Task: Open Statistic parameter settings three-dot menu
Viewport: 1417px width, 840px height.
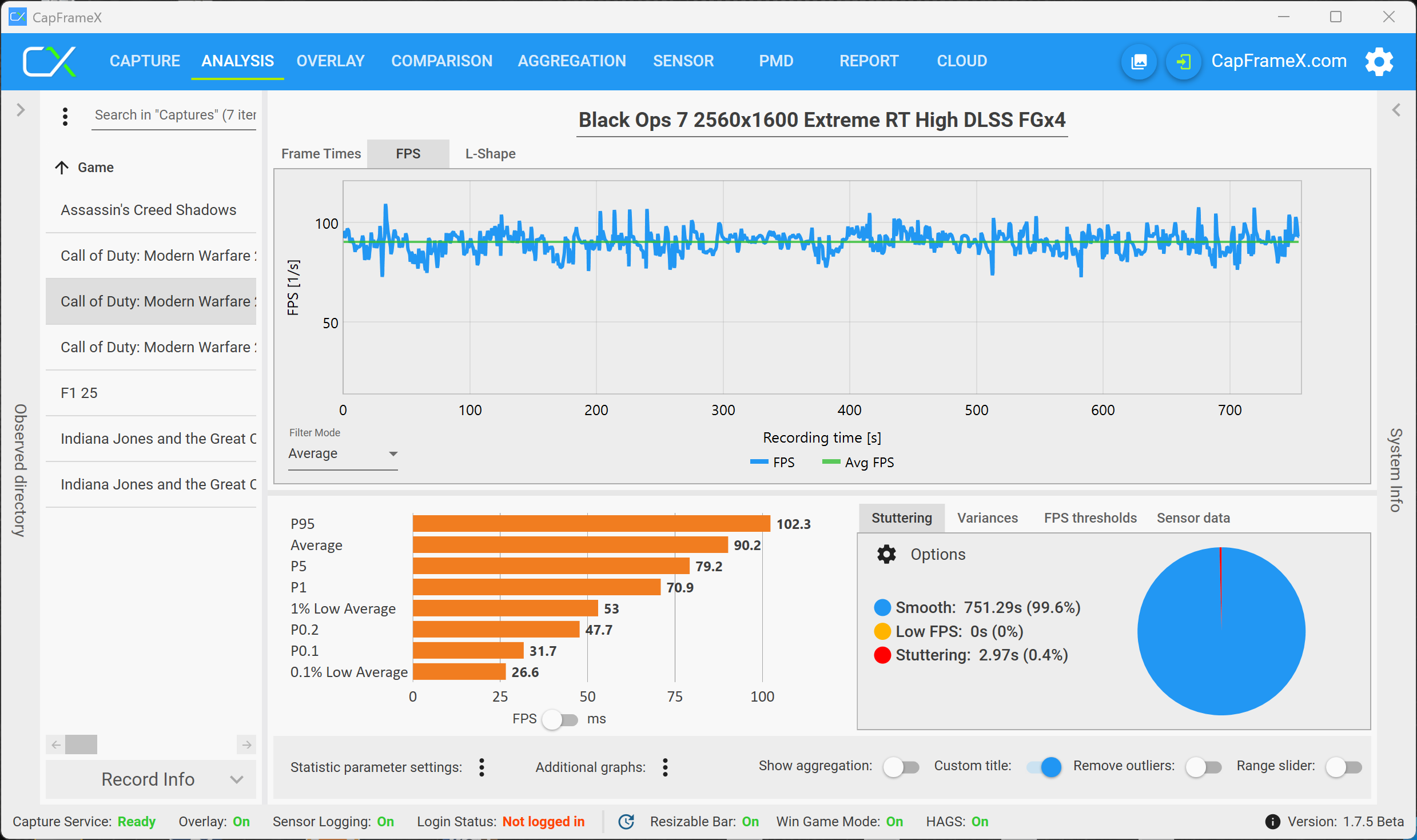Action: point(482,767)
